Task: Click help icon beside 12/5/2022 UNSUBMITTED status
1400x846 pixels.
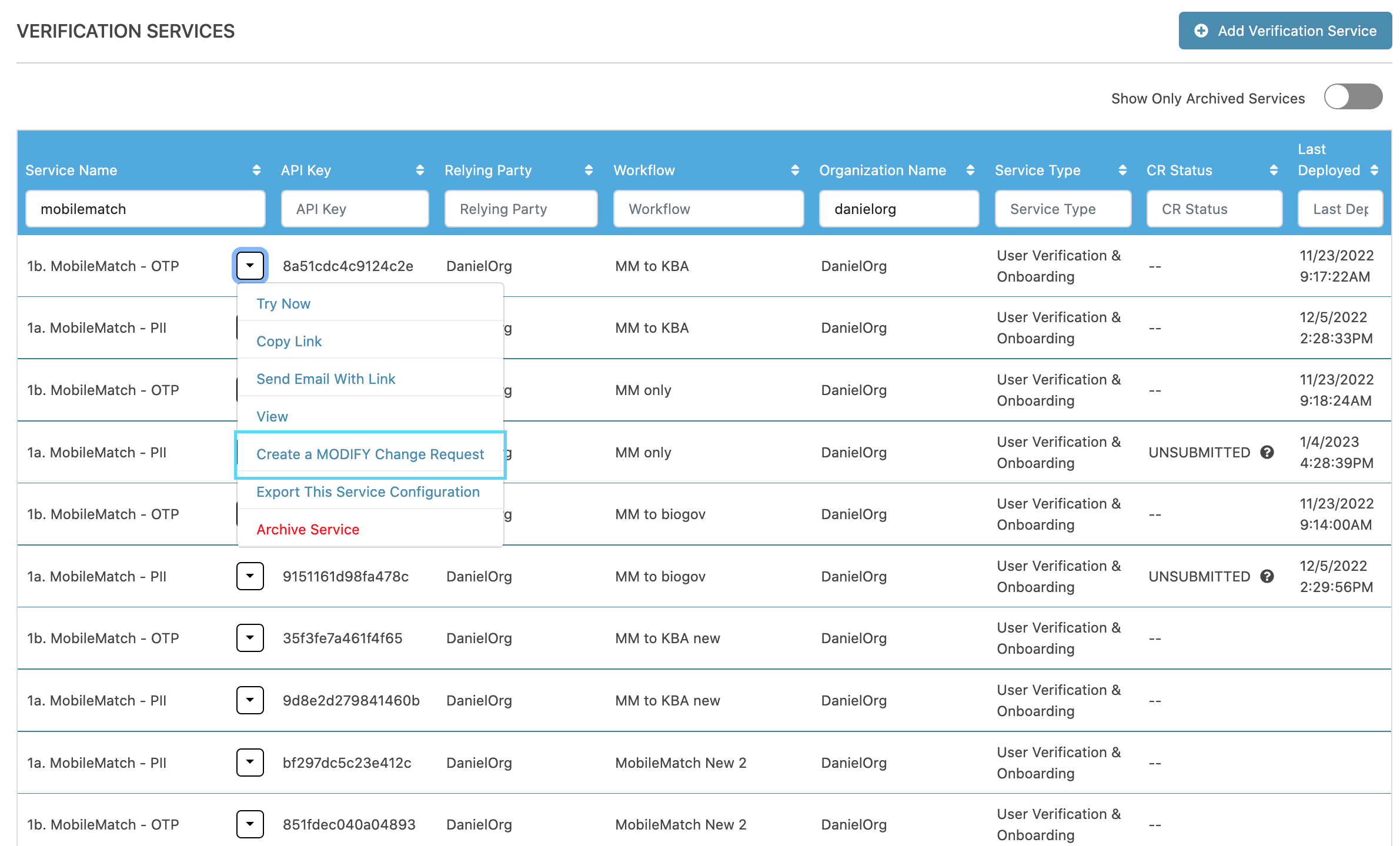Action: (1267, 576)
